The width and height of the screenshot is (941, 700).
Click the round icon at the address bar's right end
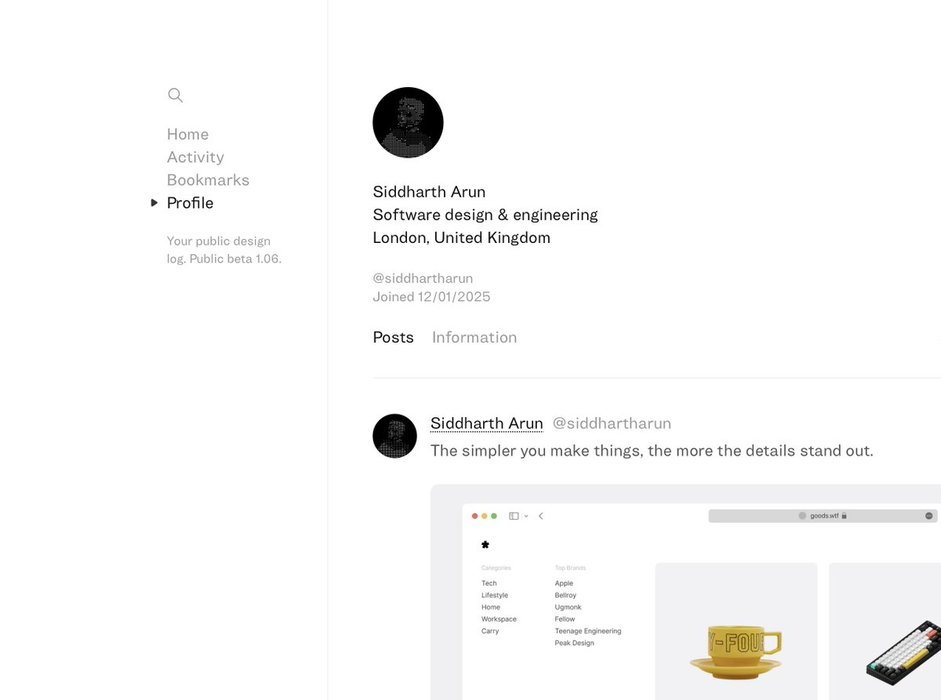pos(929,516)
